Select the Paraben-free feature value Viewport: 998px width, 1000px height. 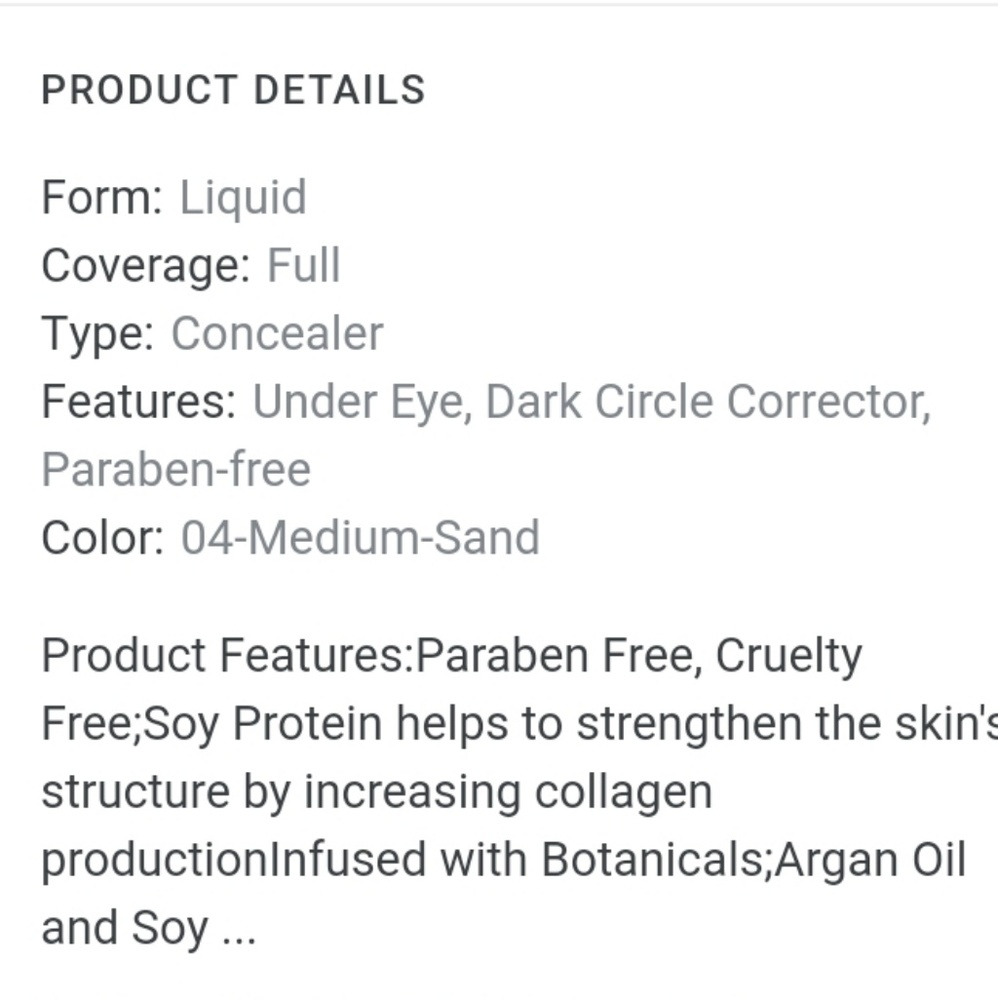[x=176, y=470]
